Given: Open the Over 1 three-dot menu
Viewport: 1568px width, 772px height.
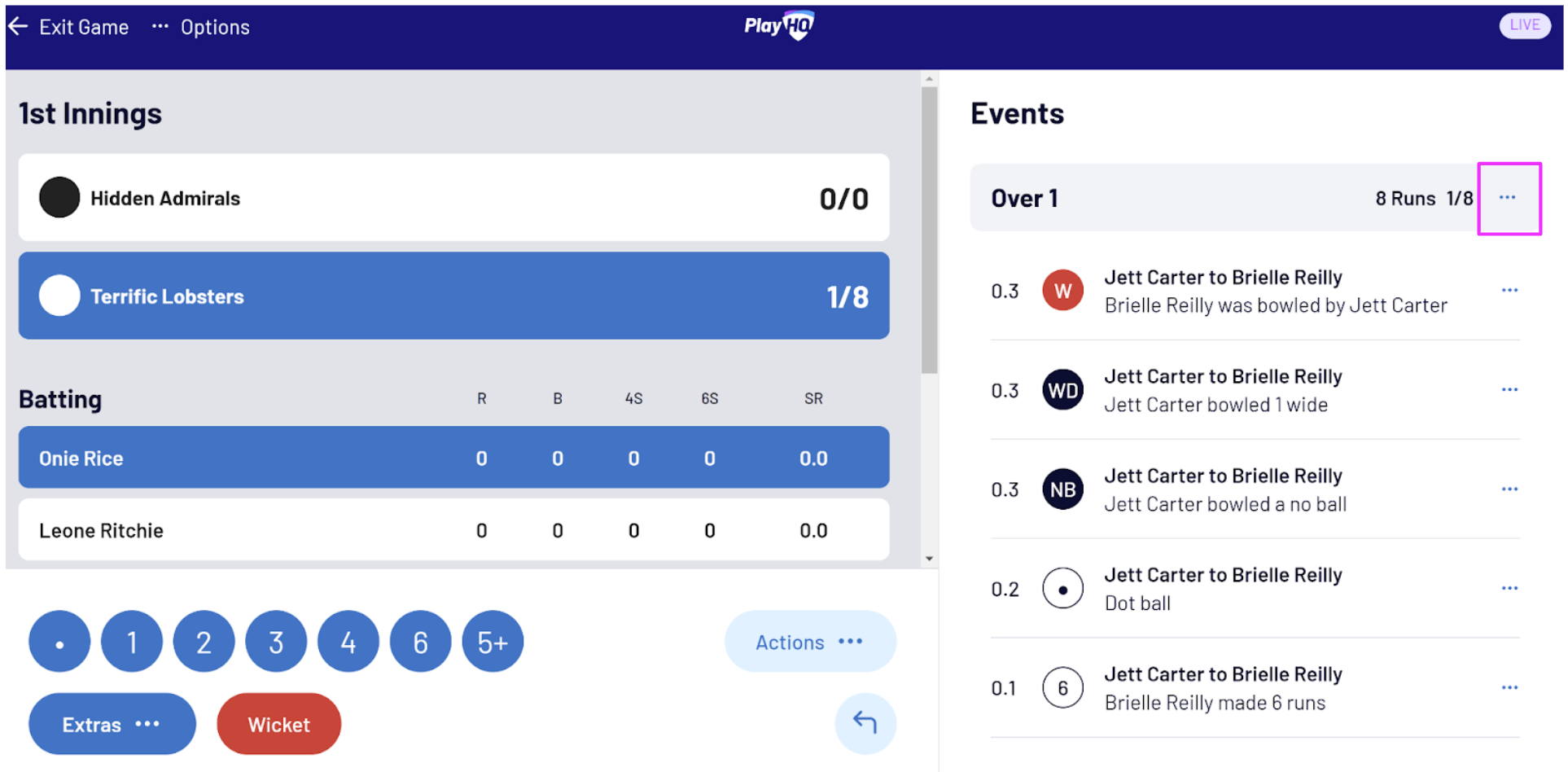Looking at the screenshot, I should pyautogui.click(x=1508, y=198).
